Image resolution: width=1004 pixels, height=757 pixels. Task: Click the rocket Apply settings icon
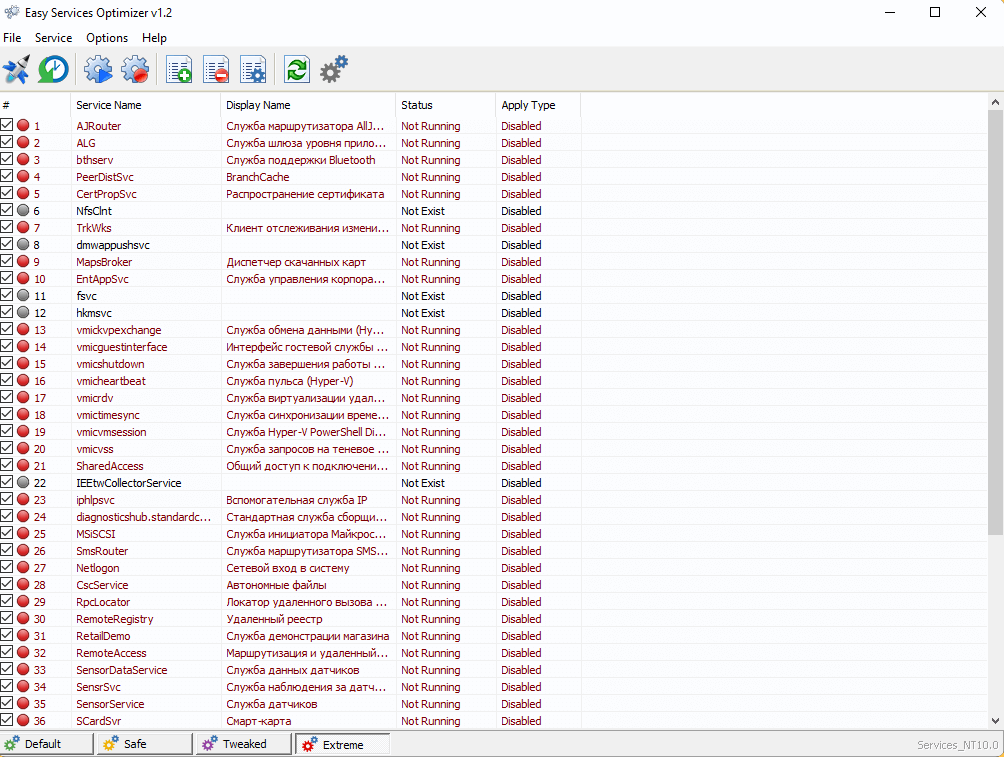point(16,69)
